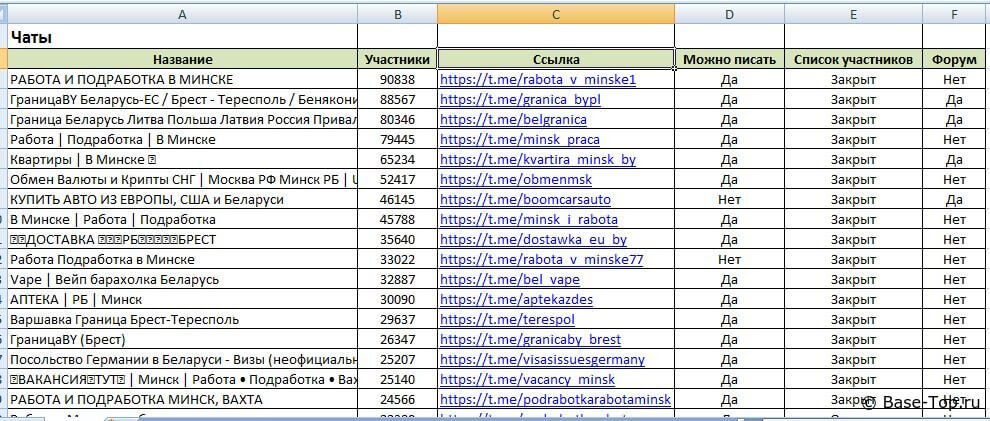The height and width of the screenshot is (421, 990).
Task: Open the t.me/granica_bypl link
Action: pyautogui.click(x=520, y=100)
